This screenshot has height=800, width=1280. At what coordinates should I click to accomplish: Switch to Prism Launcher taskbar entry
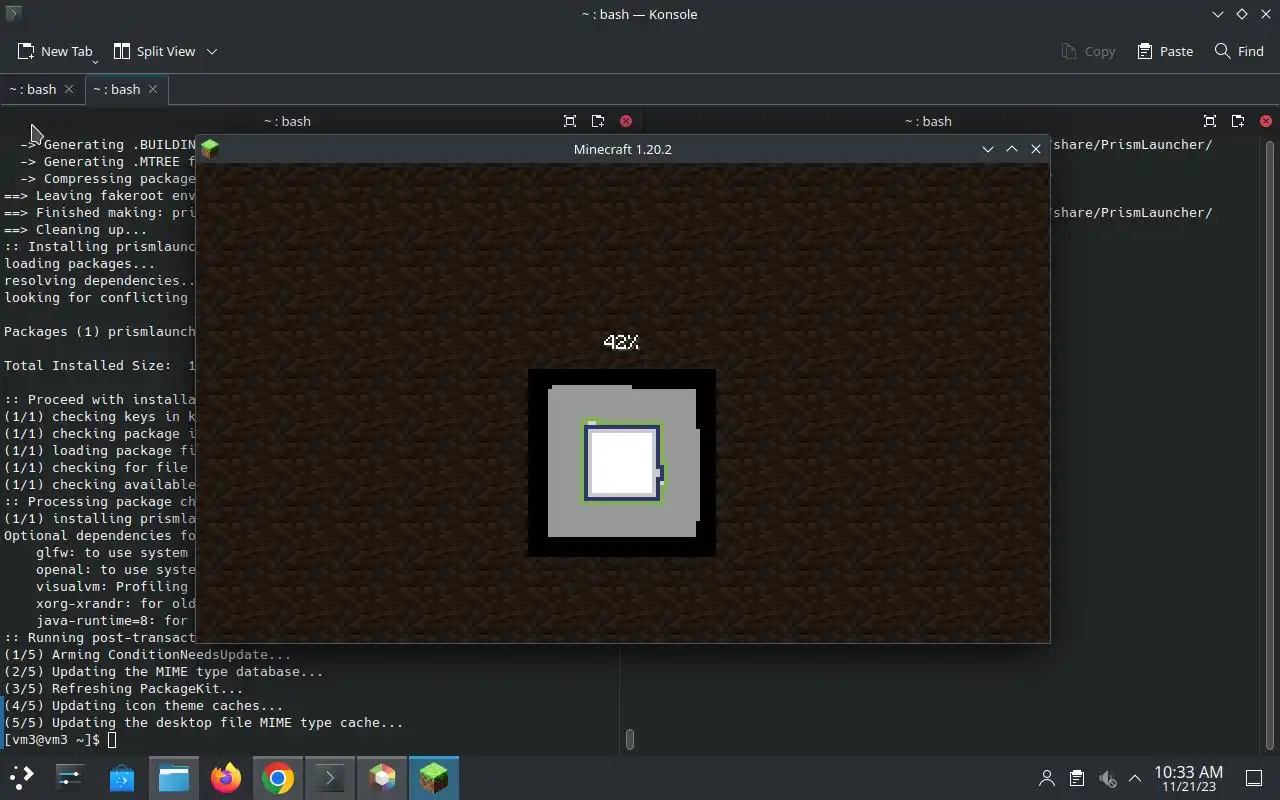[x=382, y=778]
